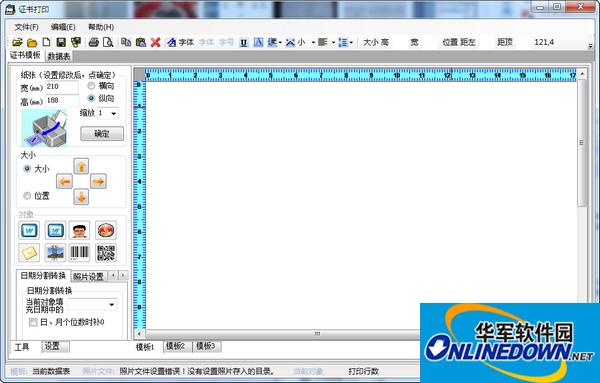Screen dimensions: 600x383
Task: Delete object with red X icon
Action: (x=155, y=42)
